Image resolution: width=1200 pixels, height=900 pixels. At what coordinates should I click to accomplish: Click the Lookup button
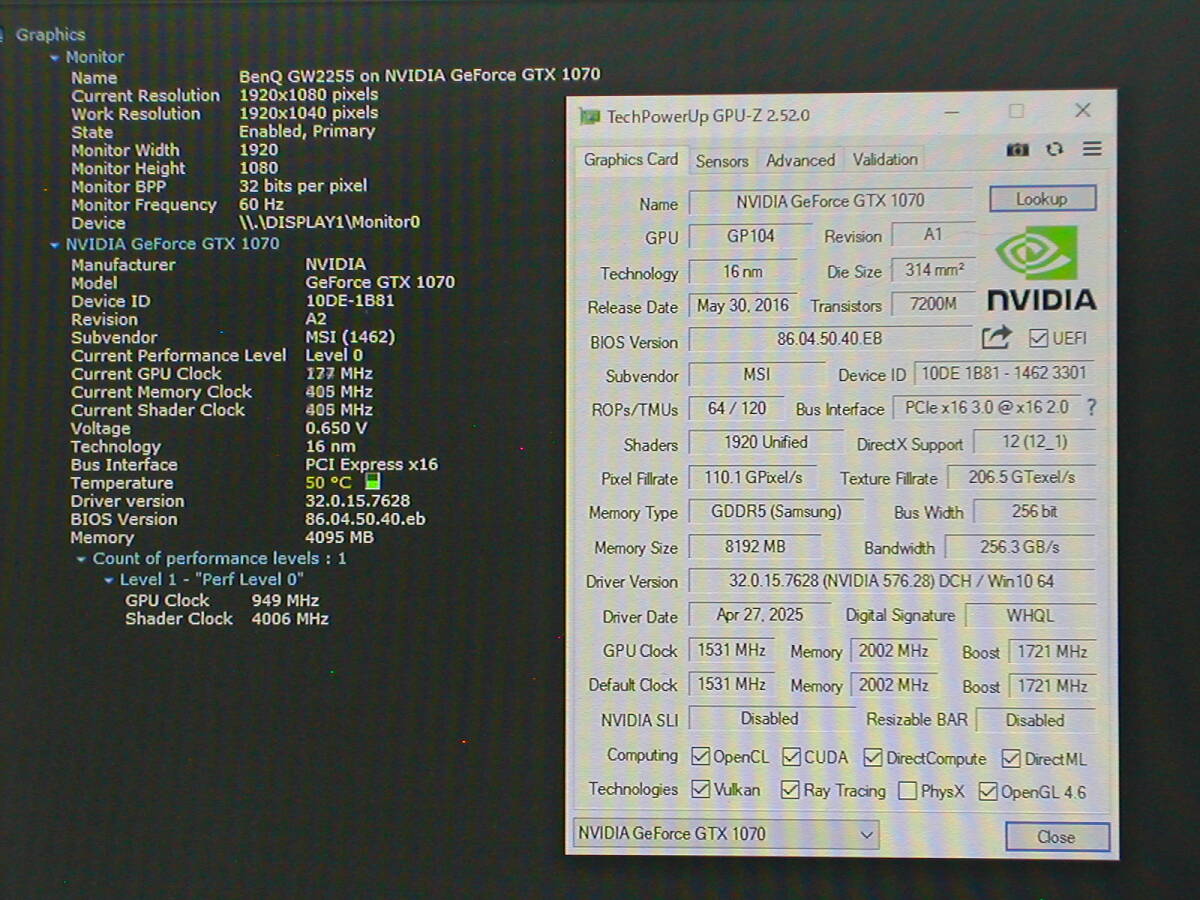[1042, 199]
